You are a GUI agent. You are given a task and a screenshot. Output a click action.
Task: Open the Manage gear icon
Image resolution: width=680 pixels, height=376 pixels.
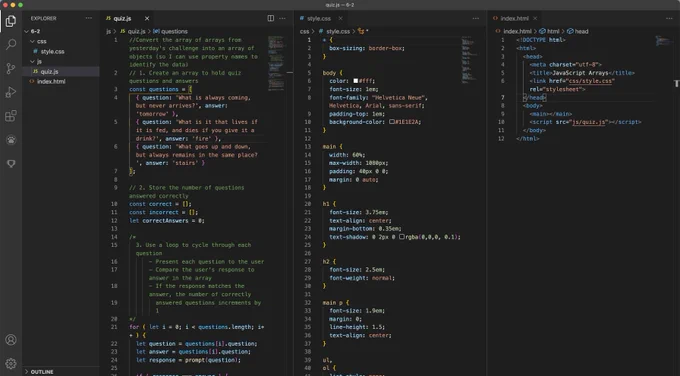pyautogui.click(x=11, y=363)
